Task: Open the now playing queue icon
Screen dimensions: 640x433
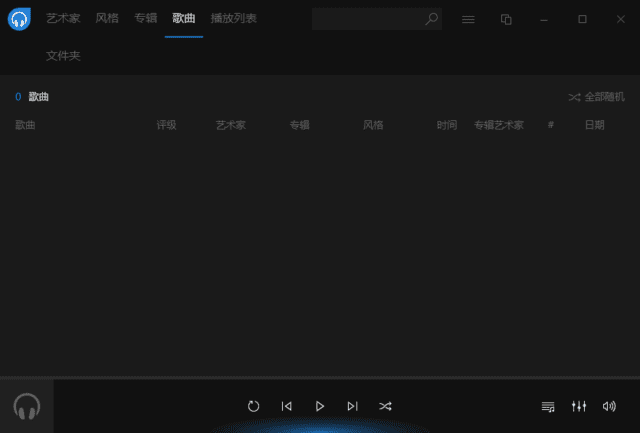Action: tap(548, 406)
